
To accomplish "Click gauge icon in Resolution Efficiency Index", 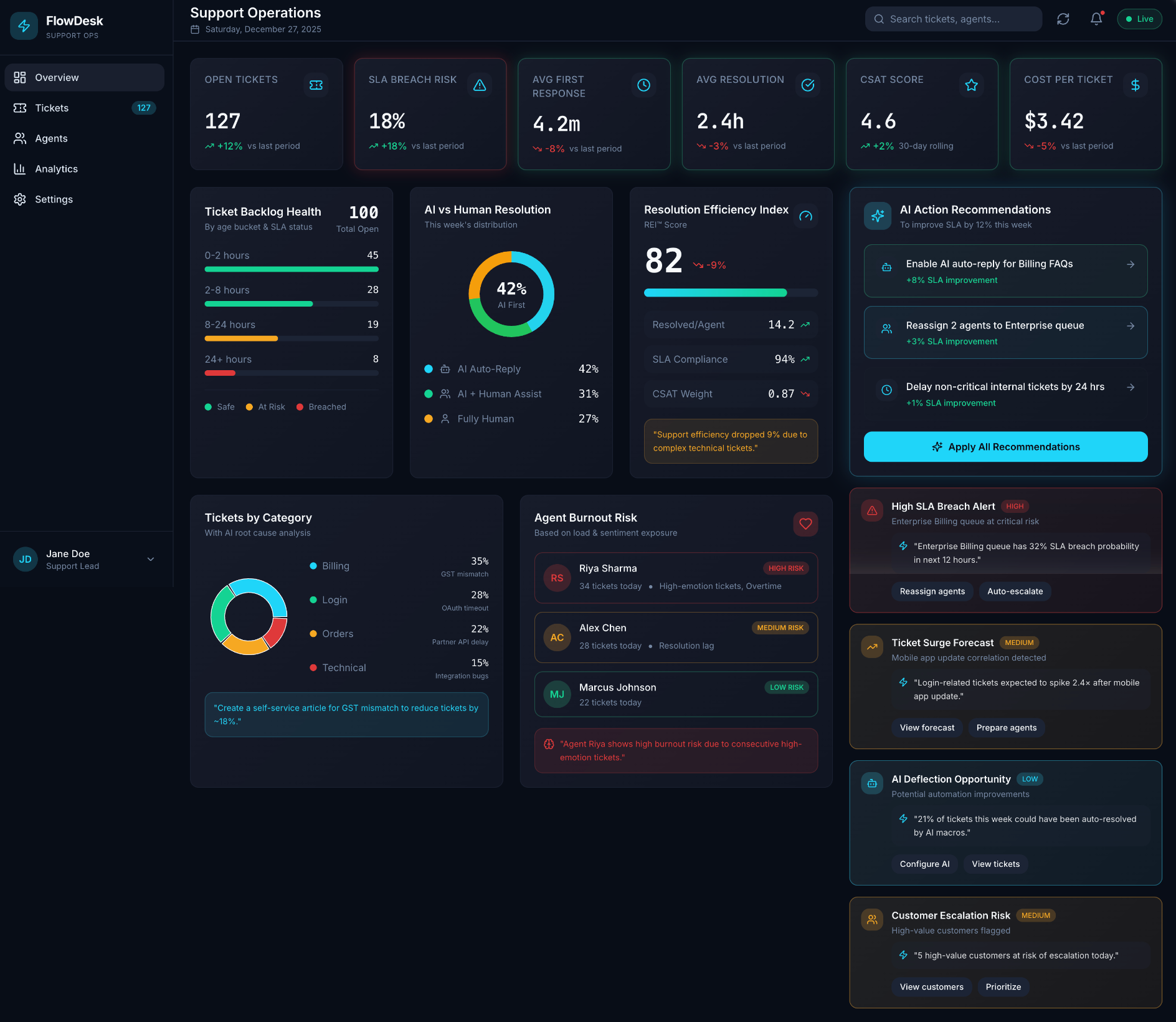I will [805, 216].
